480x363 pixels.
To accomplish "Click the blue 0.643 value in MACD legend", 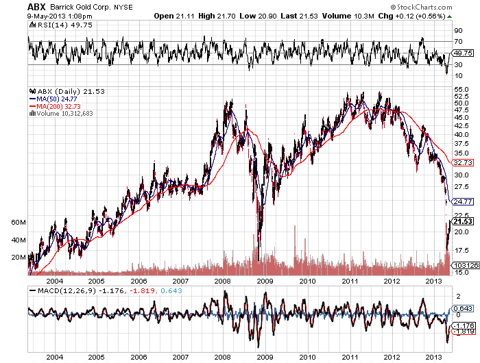I will pyautogui.click(x=171, y=291).
